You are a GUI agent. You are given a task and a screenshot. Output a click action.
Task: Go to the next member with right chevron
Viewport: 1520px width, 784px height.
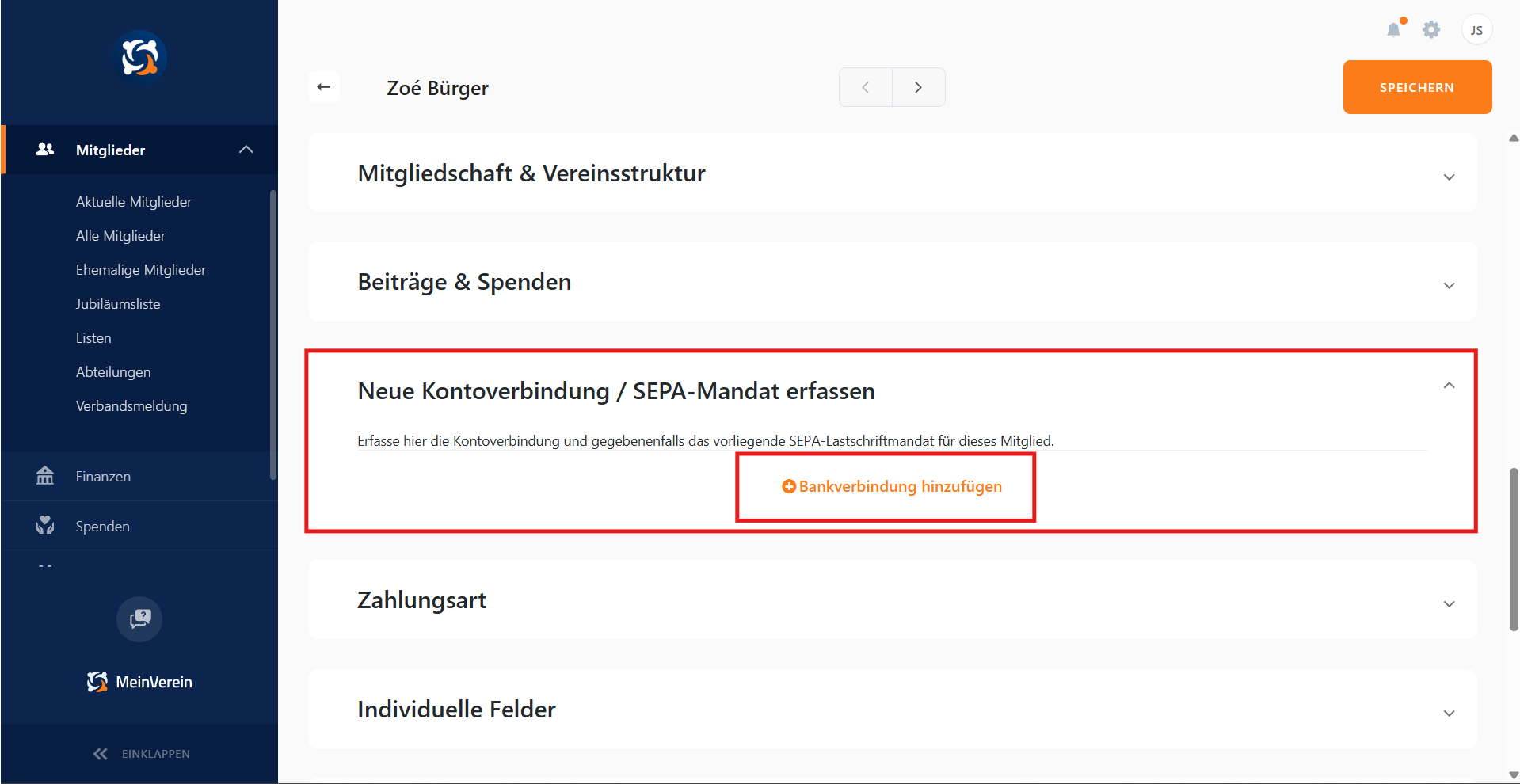(918, 87)
